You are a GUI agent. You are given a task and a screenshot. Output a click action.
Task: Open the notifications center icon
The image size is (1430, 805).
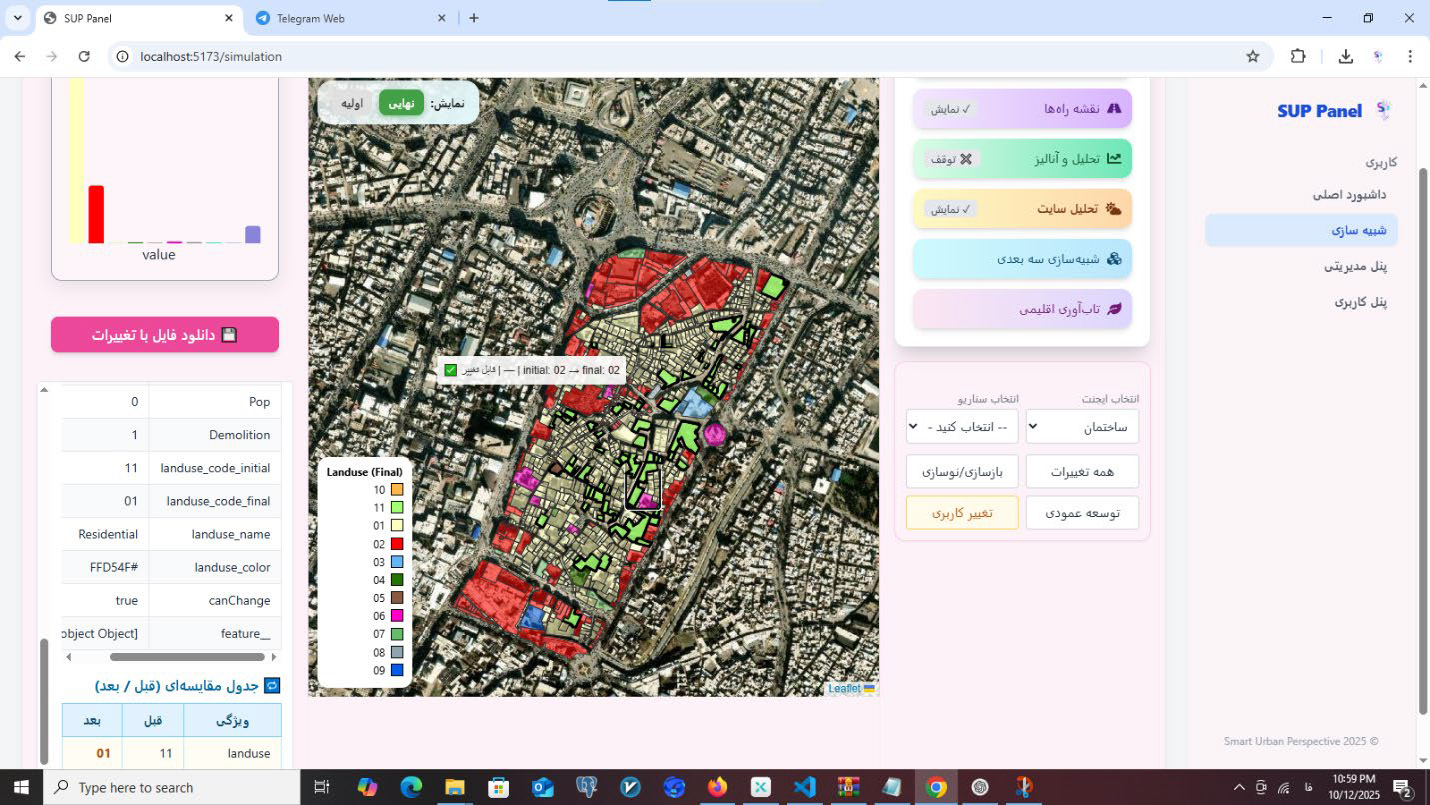click(1402, 787)
